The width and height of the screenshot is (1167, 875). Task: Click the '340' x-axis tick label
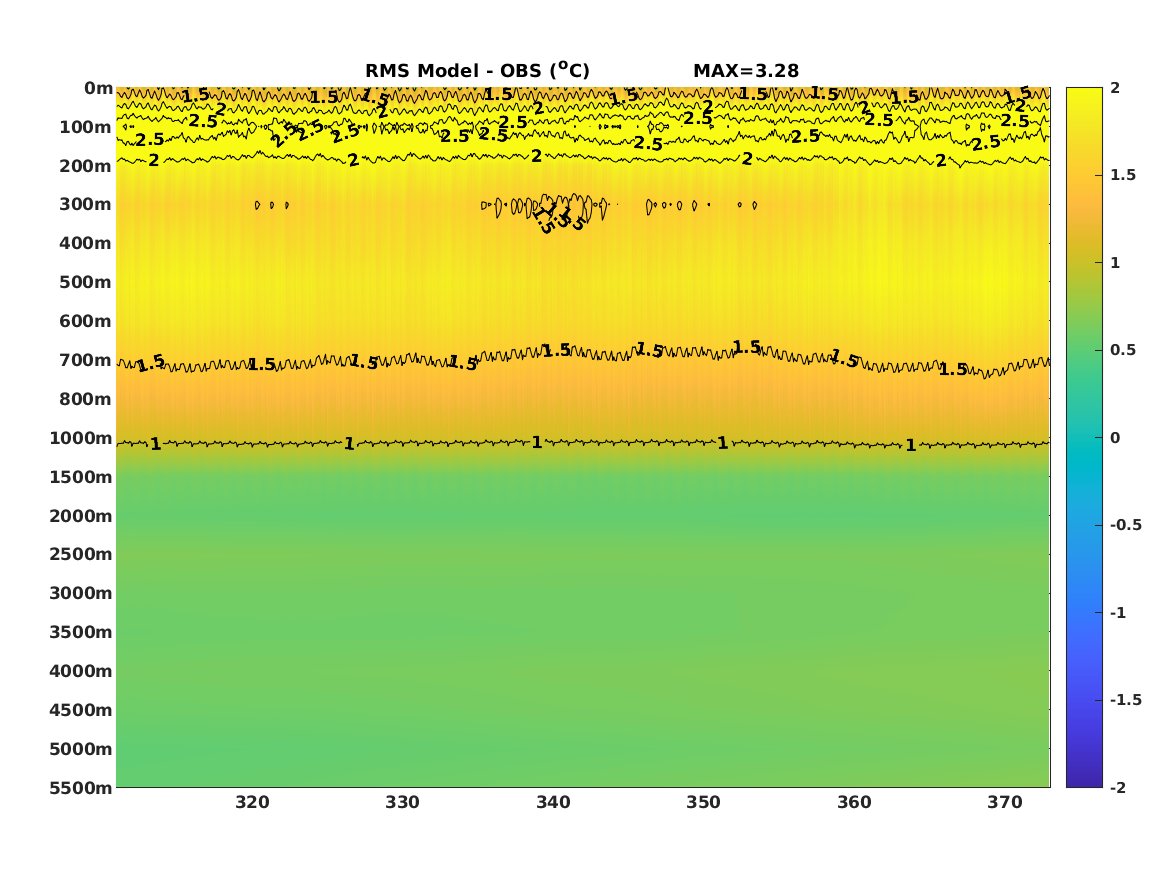[x=553, y=802]
